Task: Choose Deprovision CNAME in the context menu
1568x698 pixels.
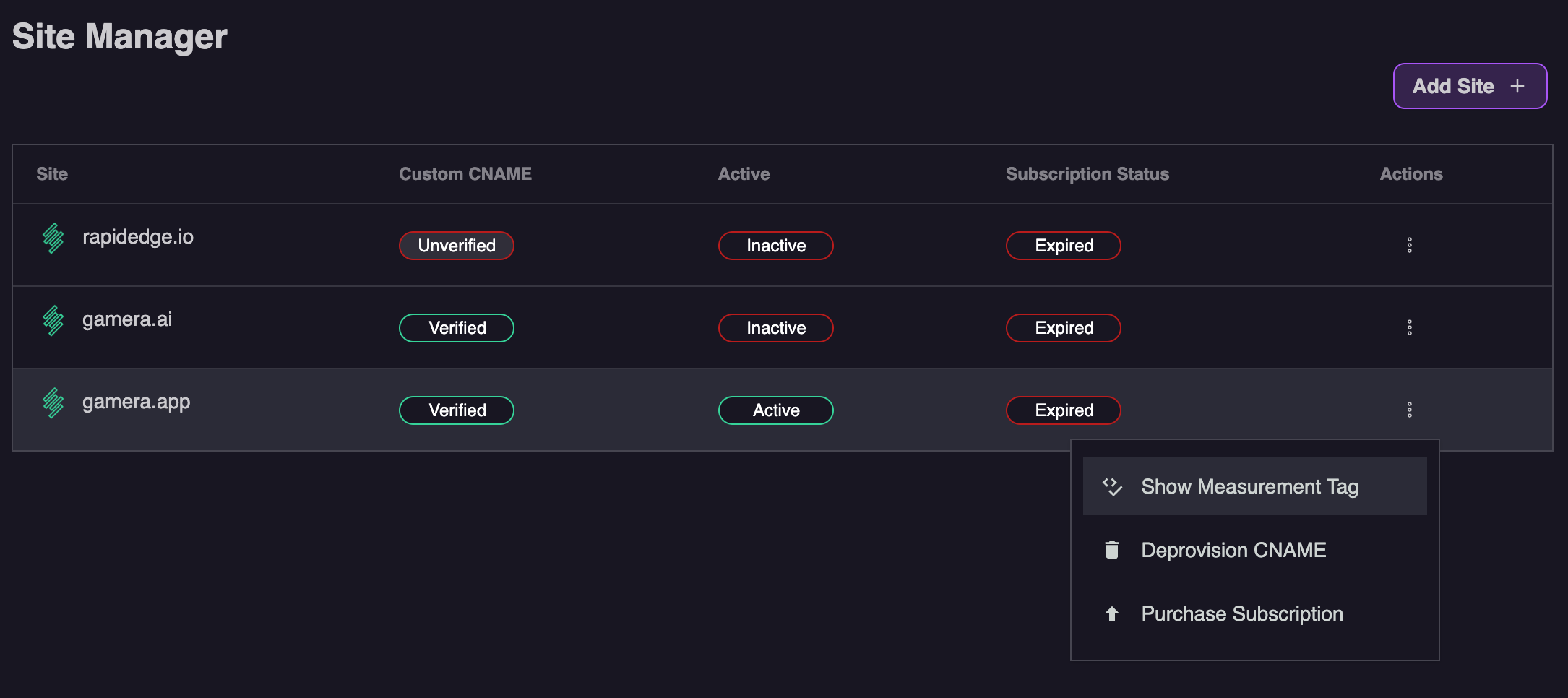Action: [1233, 549]
